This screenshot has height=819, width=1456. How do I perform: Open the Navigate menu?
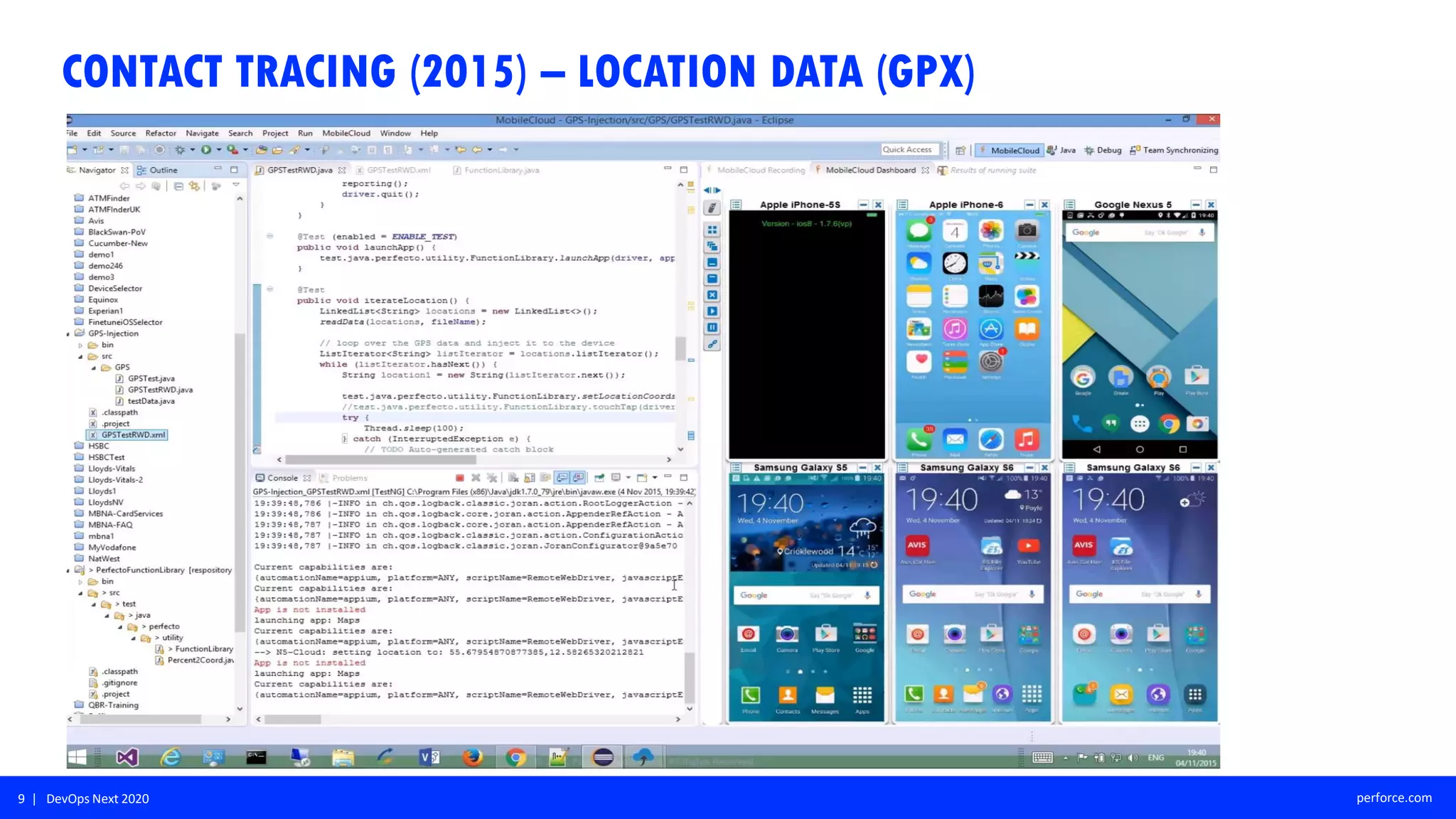click(x=202, y=133)
